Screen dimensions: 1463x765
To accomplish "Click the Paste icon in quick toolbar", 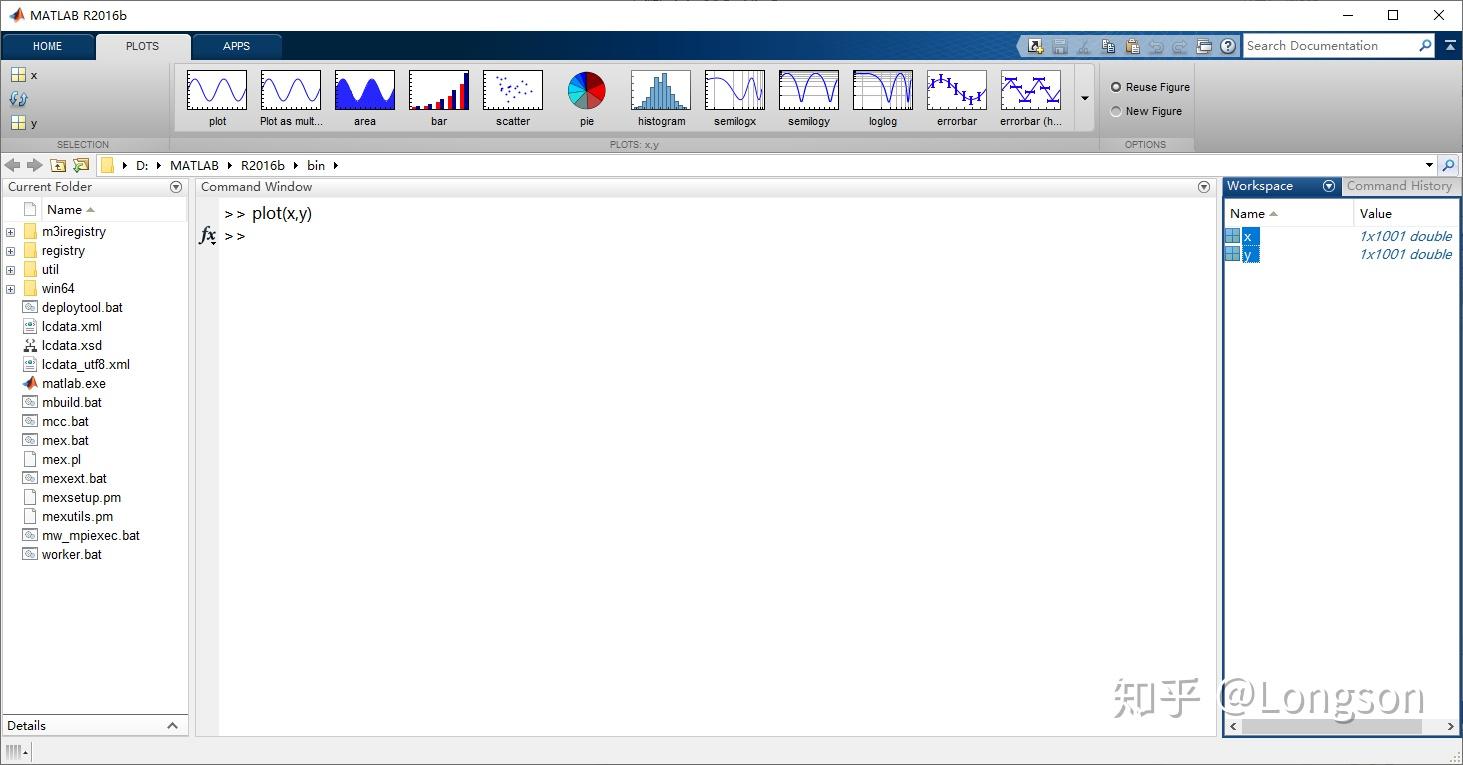I will coord(1132,46).
